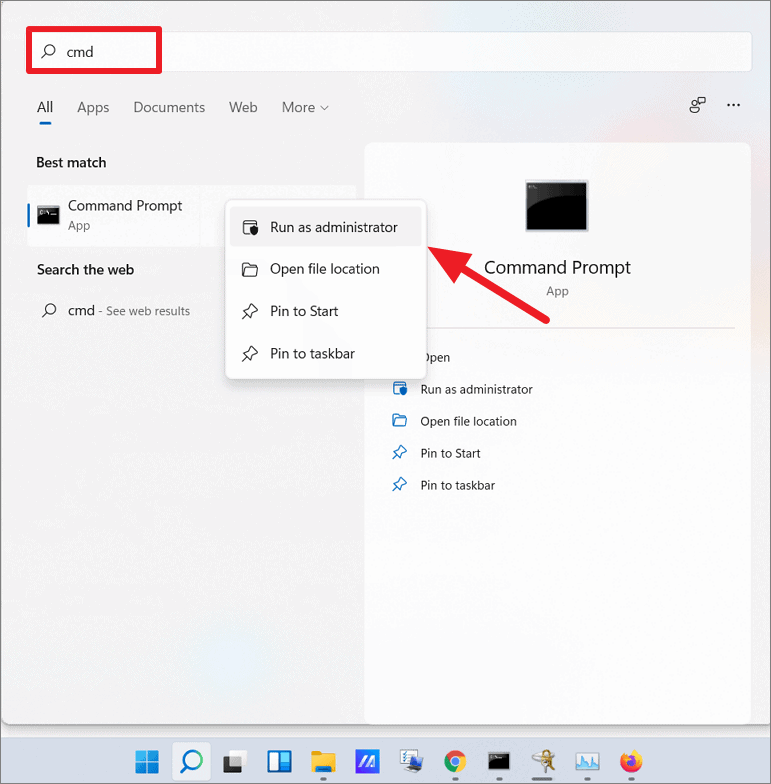Open the golden keys app on taskbar
Image resolution: width=771 pixels, height=784 pixels.
[544, 762]
